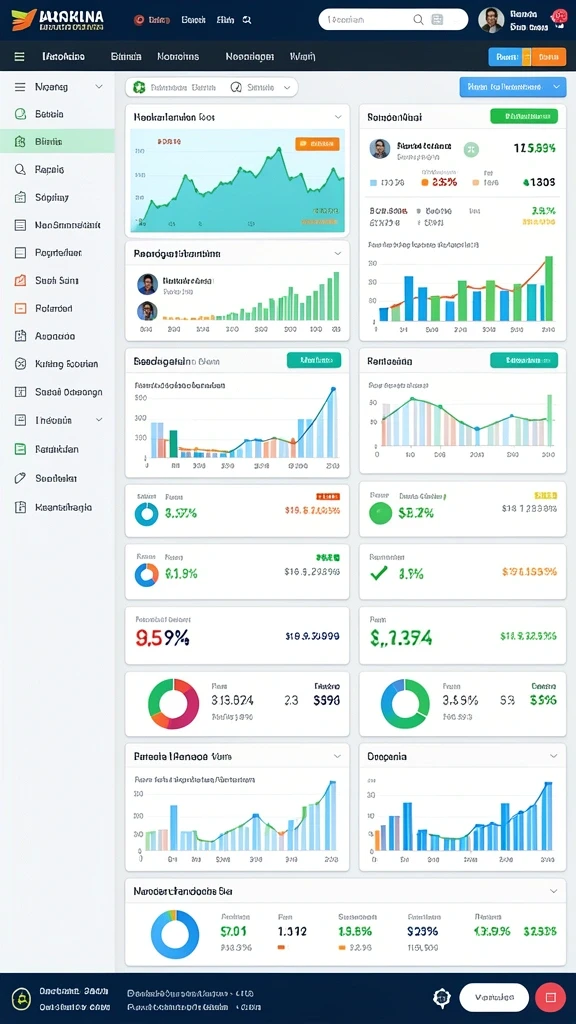
Task: Click the settings gear icon in footer
Action: point(442,997)
